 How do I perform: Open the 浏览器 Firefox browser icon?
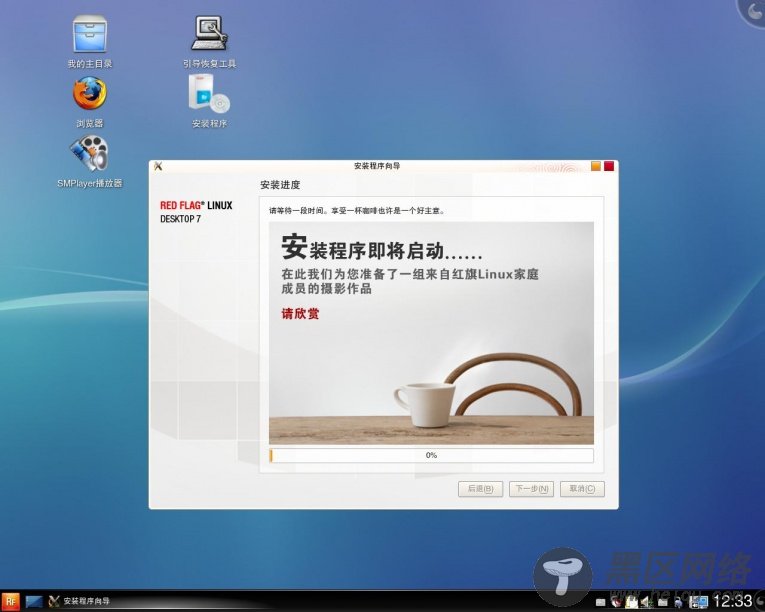coord(90,102)
